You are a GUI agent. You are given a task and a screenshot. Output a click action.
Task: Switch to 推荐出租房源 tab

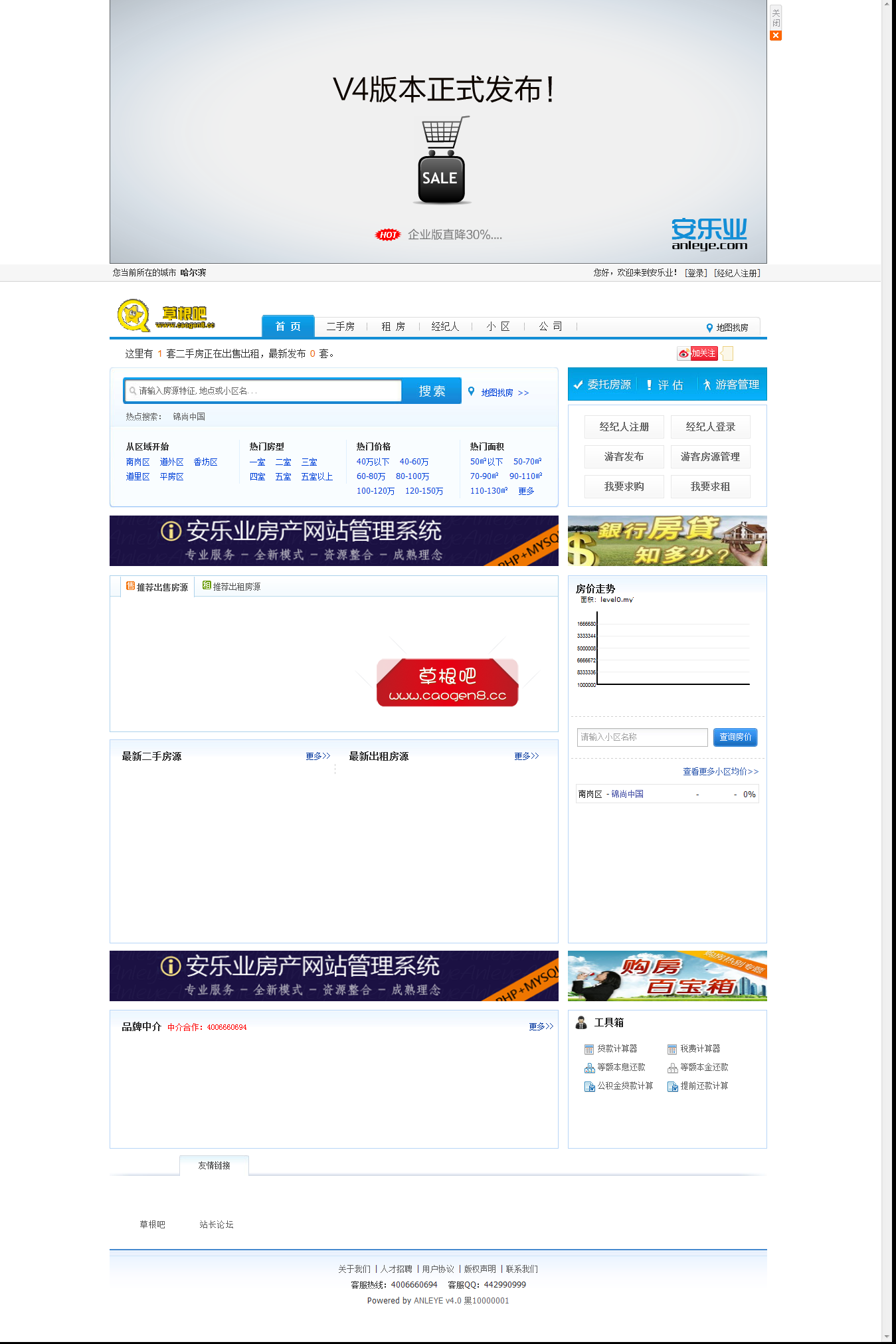231,587
